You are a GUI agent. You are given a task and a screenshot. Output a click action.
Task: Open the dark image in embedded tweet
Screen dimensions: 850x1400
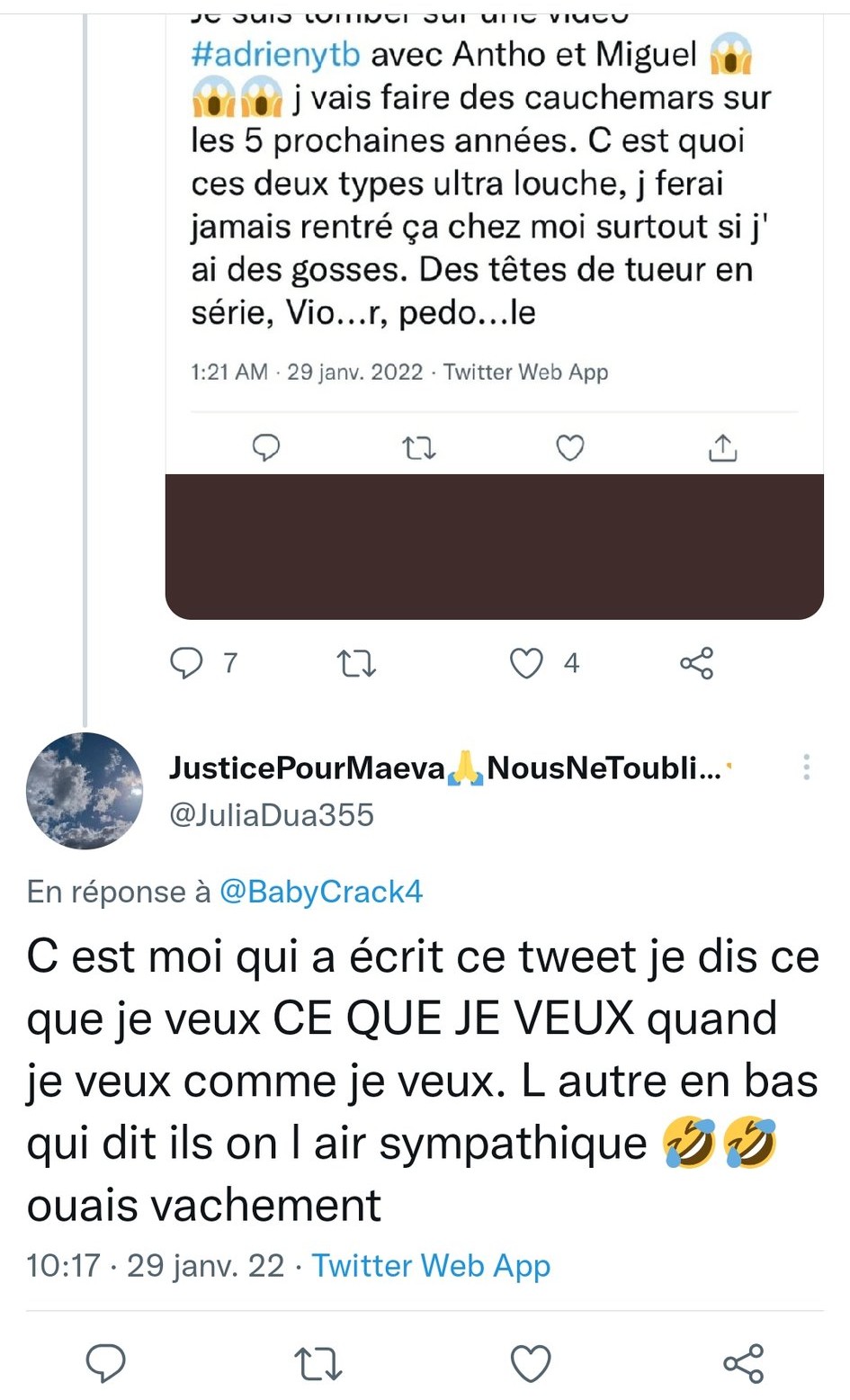pyautogui.click(x=494, y=546)
